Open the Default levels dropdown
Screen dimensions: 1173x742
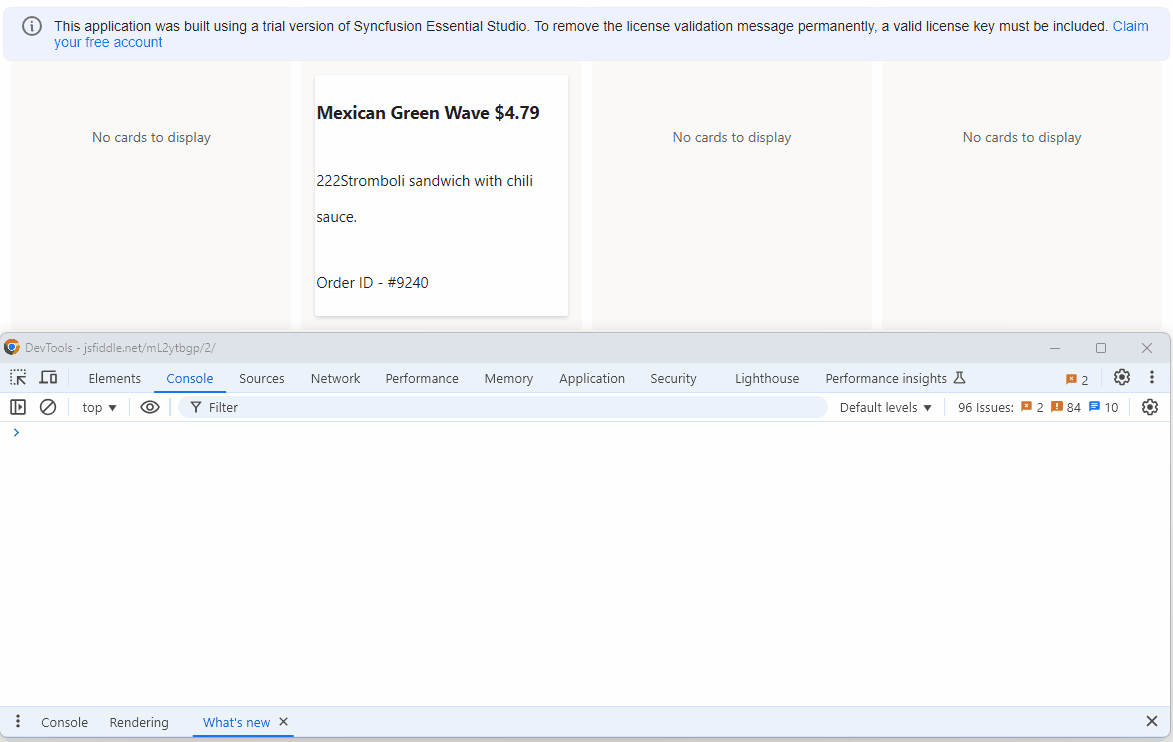885,407
